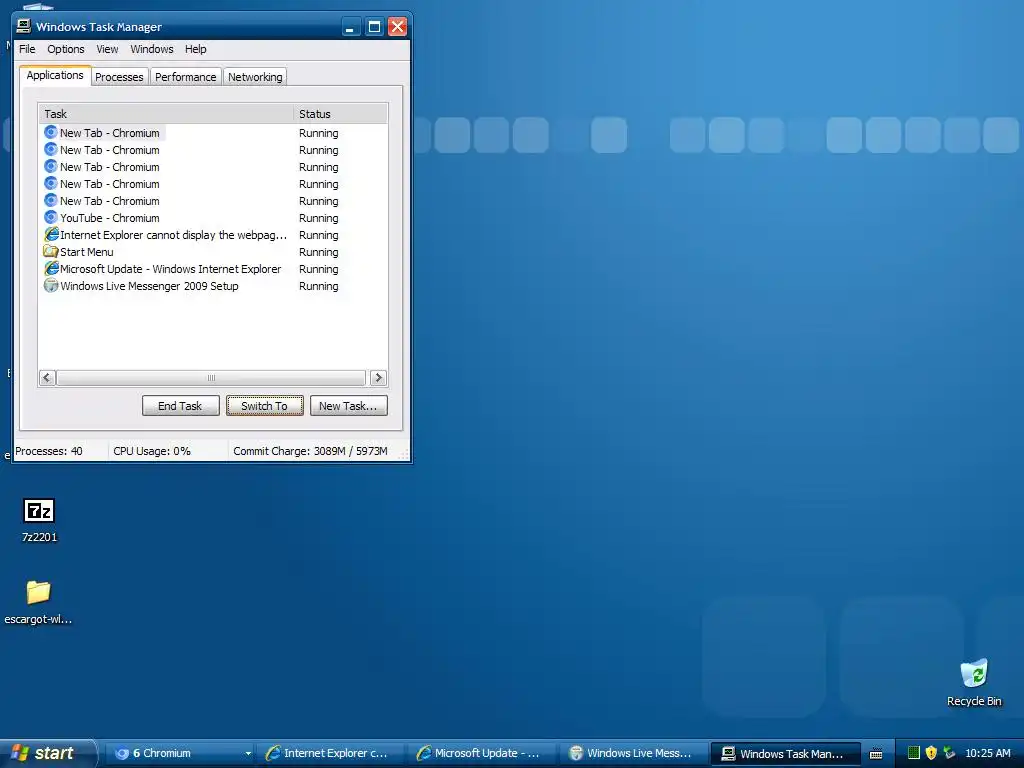Select the Recycle Bin desktop icon
The width and height of the screenshot is (1024, 768).
[974, 682]
